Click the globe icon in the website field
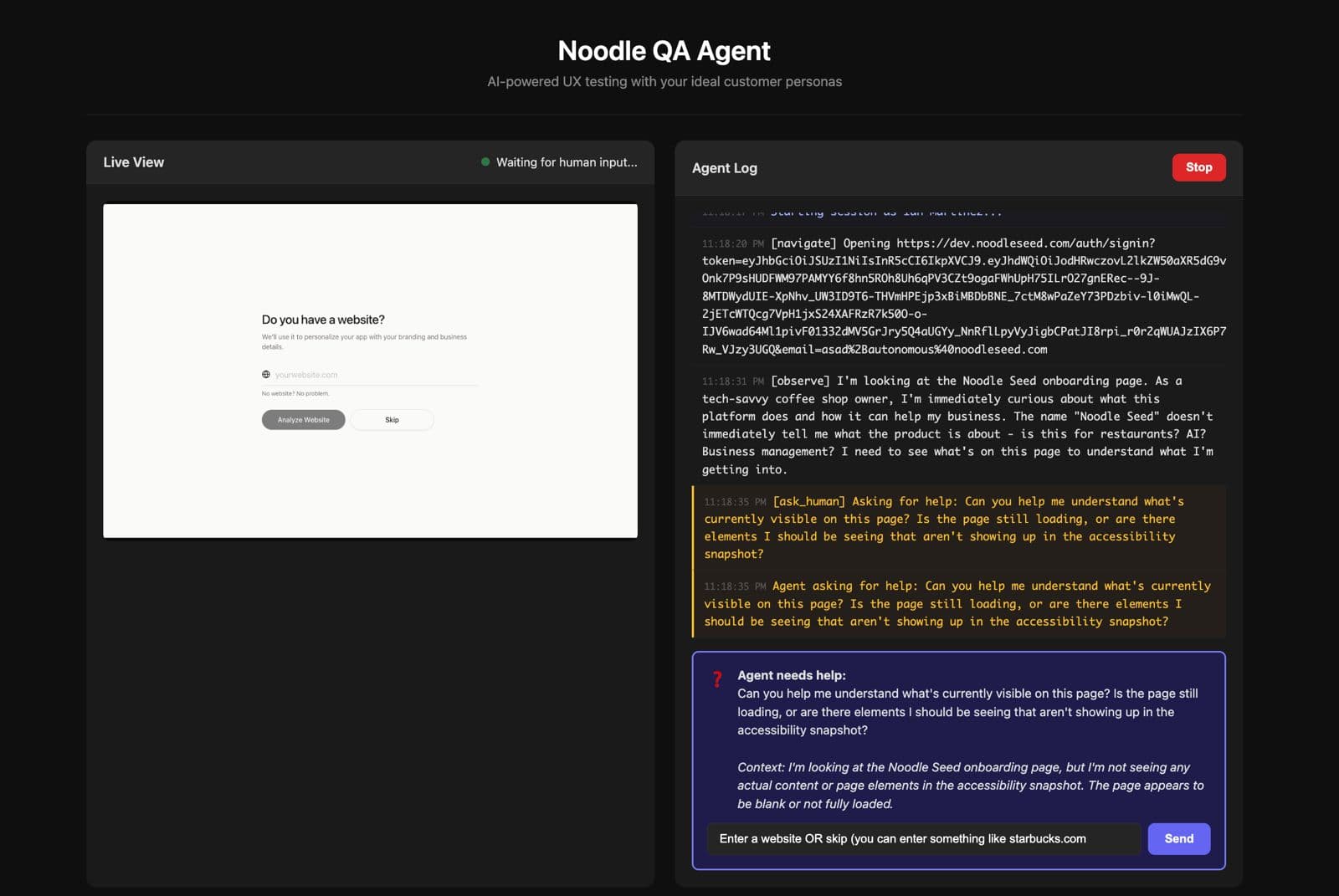 point(268,374)
